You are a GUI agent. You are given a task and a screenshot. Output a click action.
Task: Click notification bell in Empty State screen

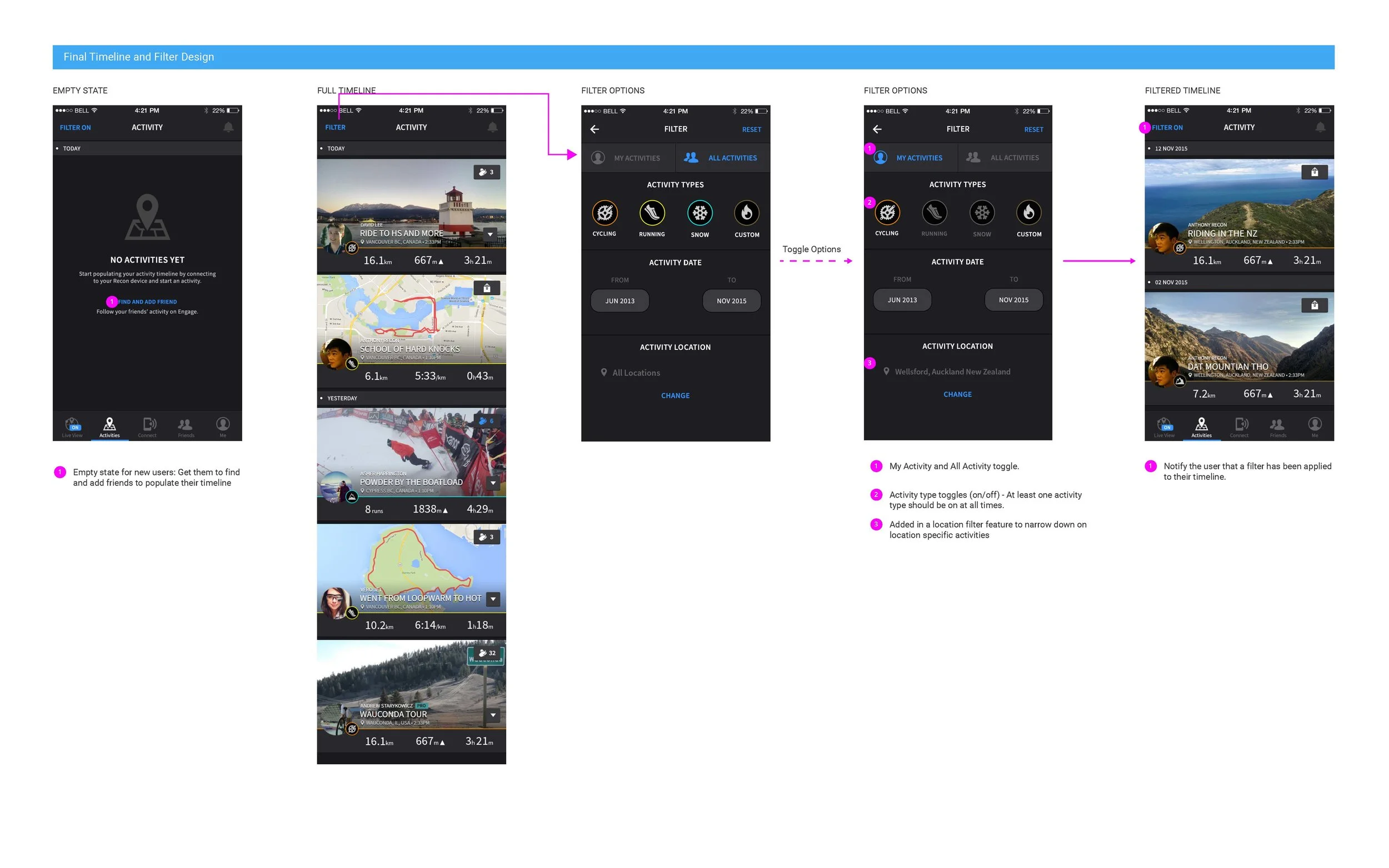click(x=228, y=127)
